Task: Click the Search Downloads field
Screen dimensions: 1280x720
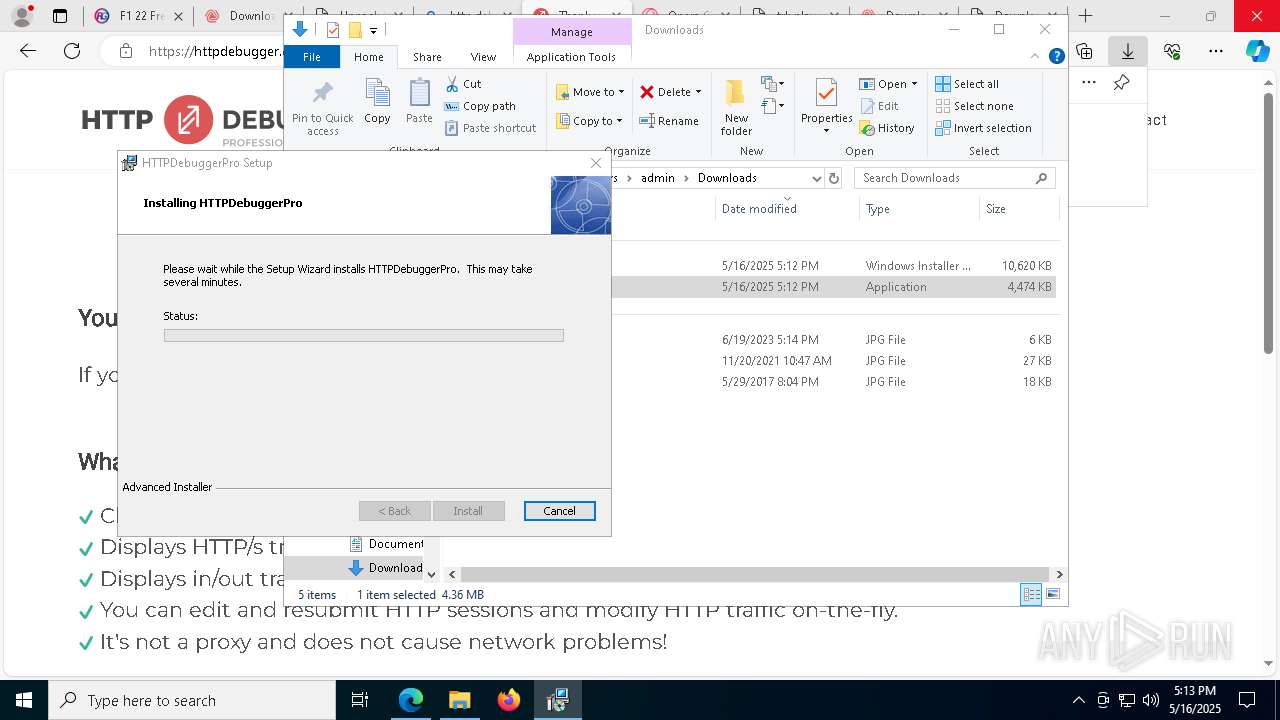Action: 955,178
